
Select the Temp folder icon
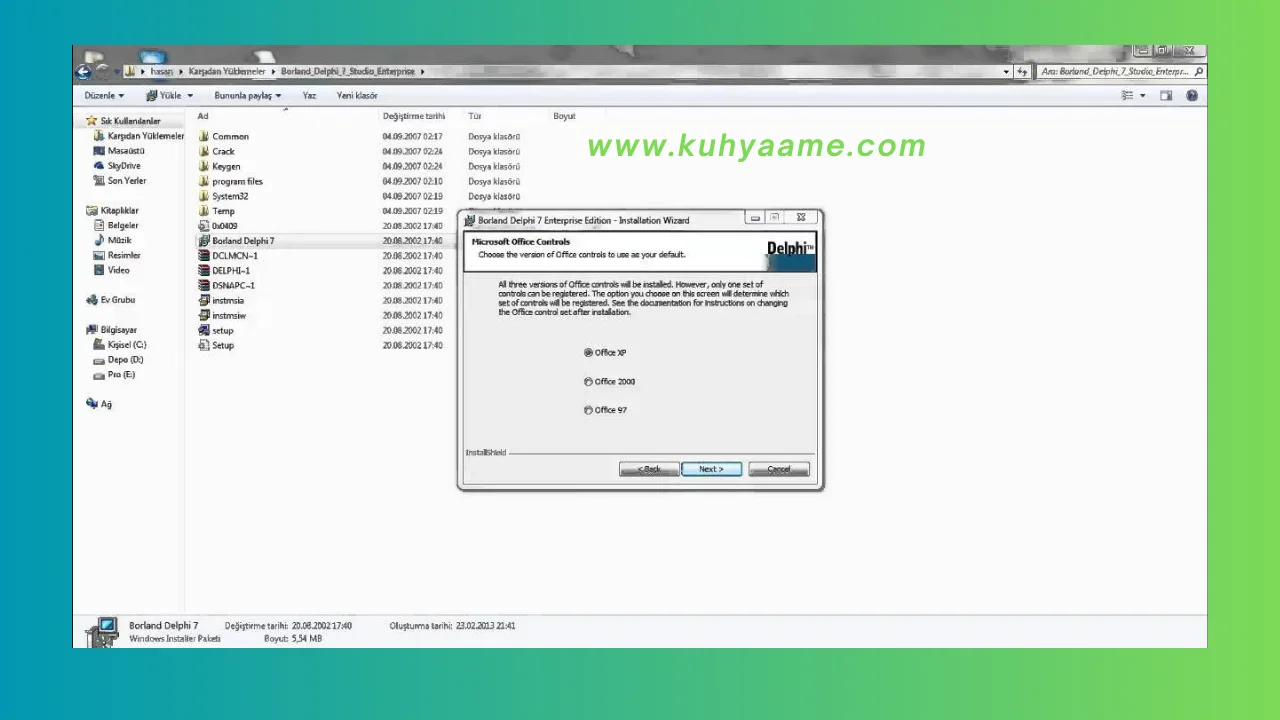coord(203,211)
